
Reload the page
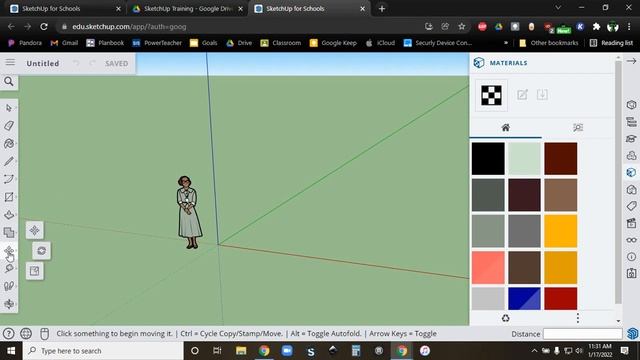click(44, 27)
